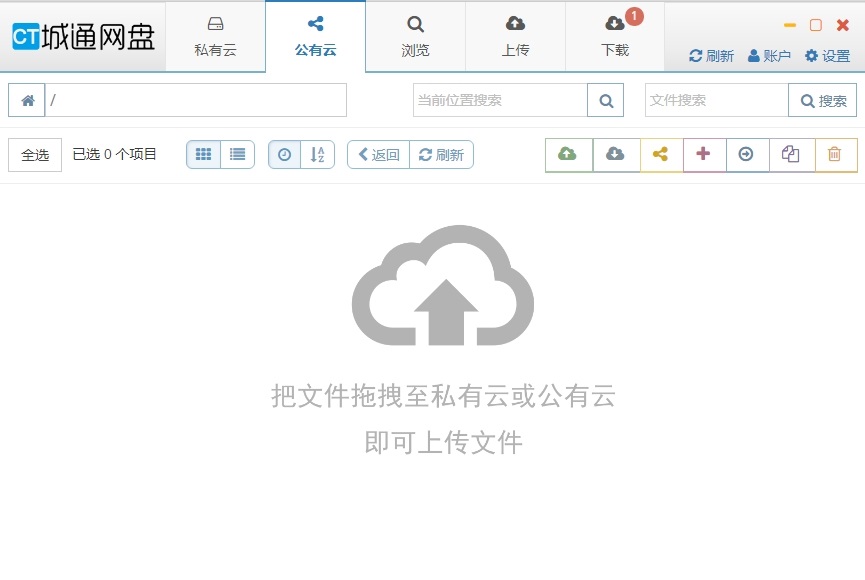865x580 pixels.
Task: Focus the 文件搜索 file search field
Action: [x=717, y=100]
